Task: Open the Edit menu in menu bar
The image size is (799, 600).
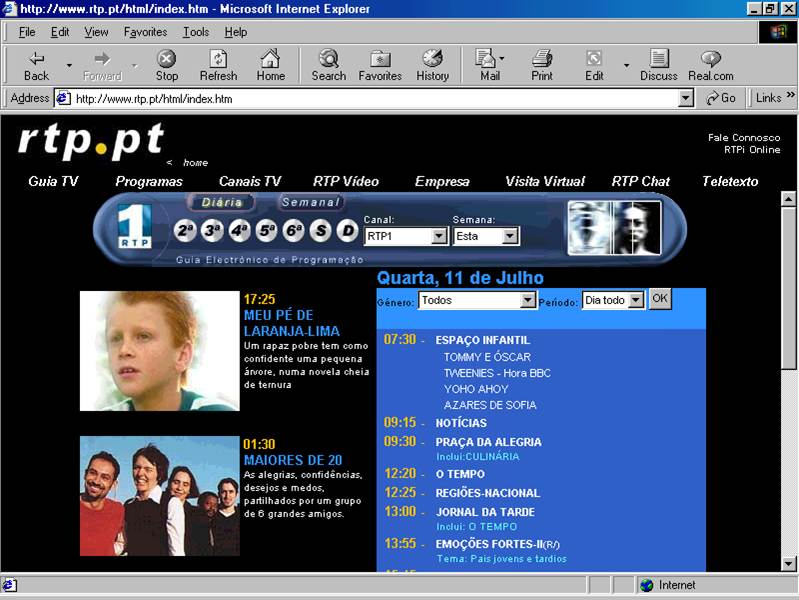Action: point(60,32)
